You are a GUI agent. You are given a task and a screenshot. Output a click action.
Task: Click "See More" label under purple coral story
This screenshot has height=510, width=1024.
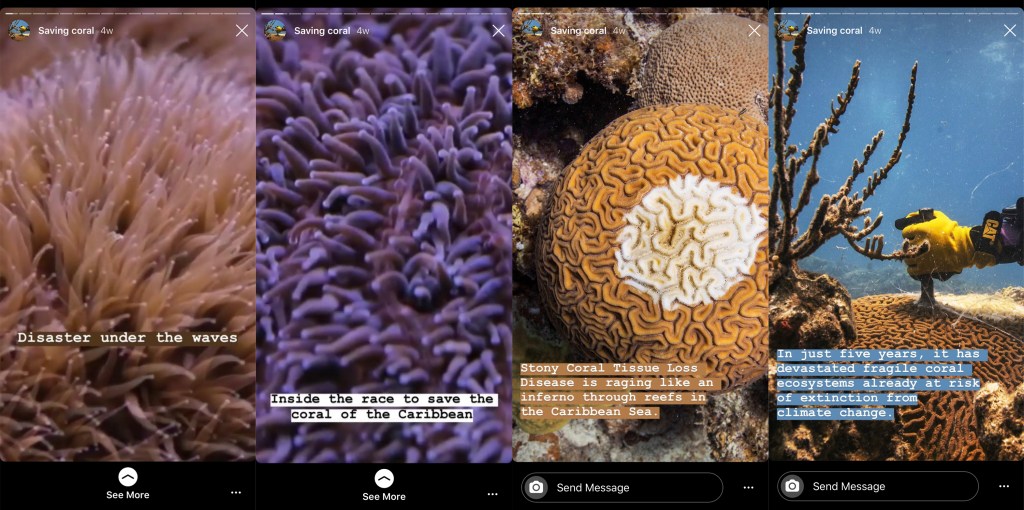click(384, 497)
